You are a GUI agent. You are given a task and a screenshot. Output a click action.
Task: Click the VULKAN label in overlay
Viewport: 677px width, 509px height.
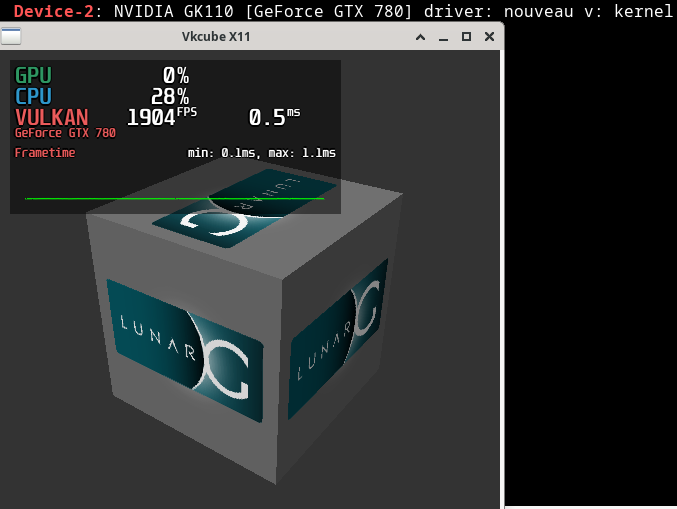tap(52, 117)
